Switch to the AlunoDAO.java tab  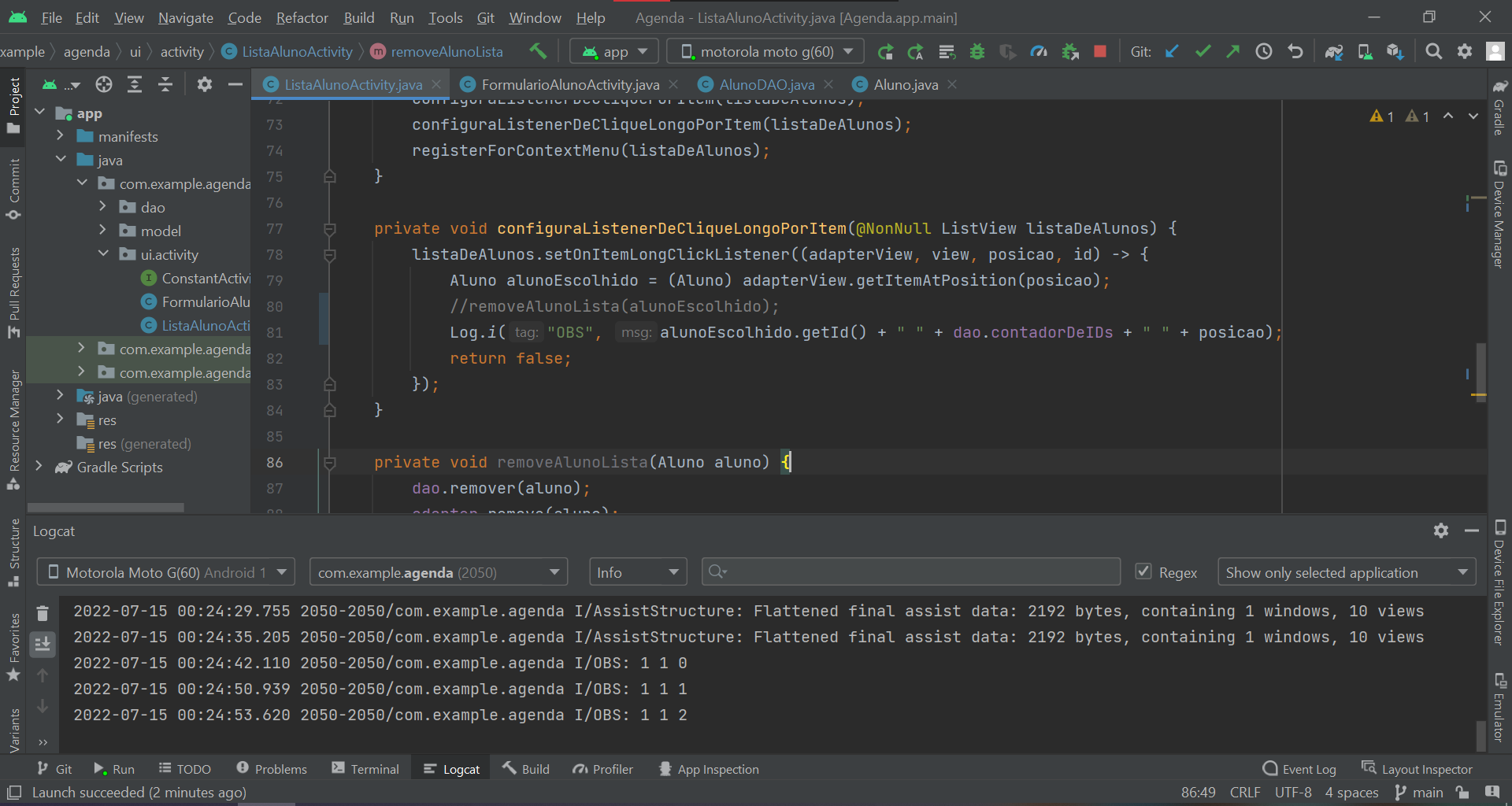pos(767,84)
